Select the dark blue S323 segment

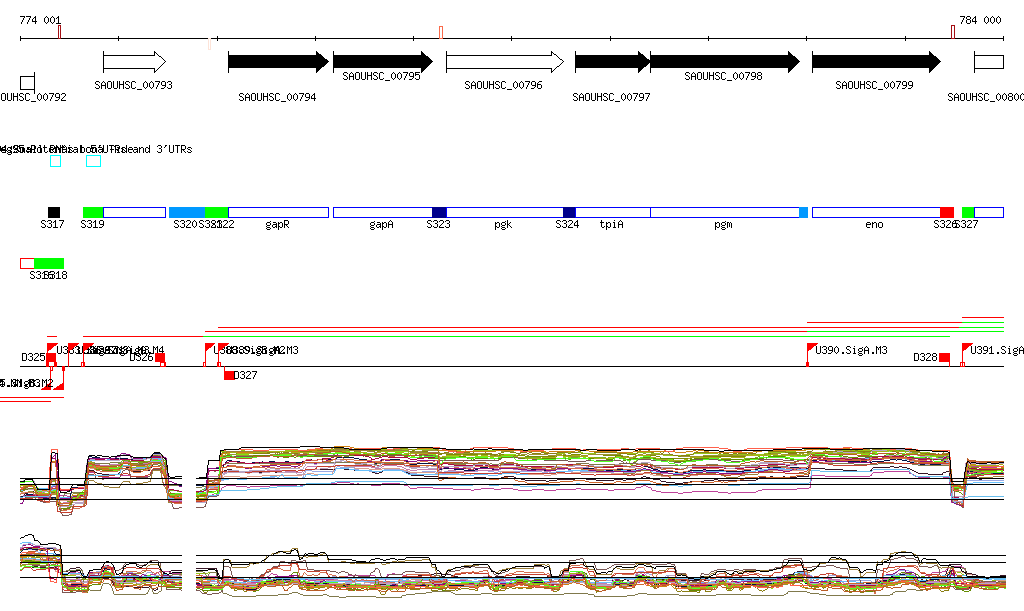pos(439,212)
